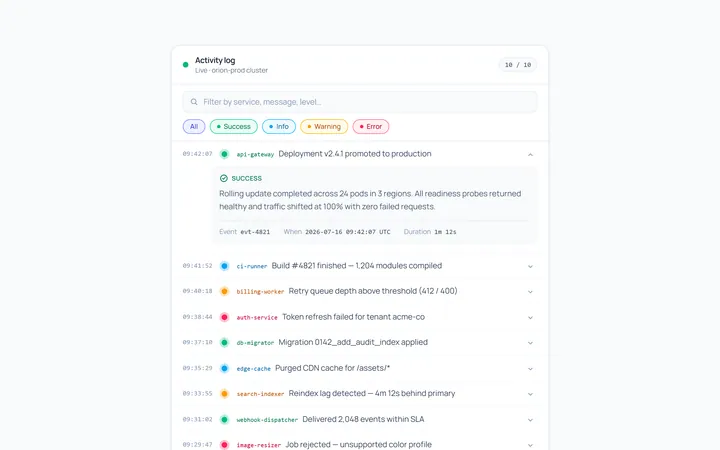Click the Activity log title
Screen dimensions: 720x450
[215, 60]
